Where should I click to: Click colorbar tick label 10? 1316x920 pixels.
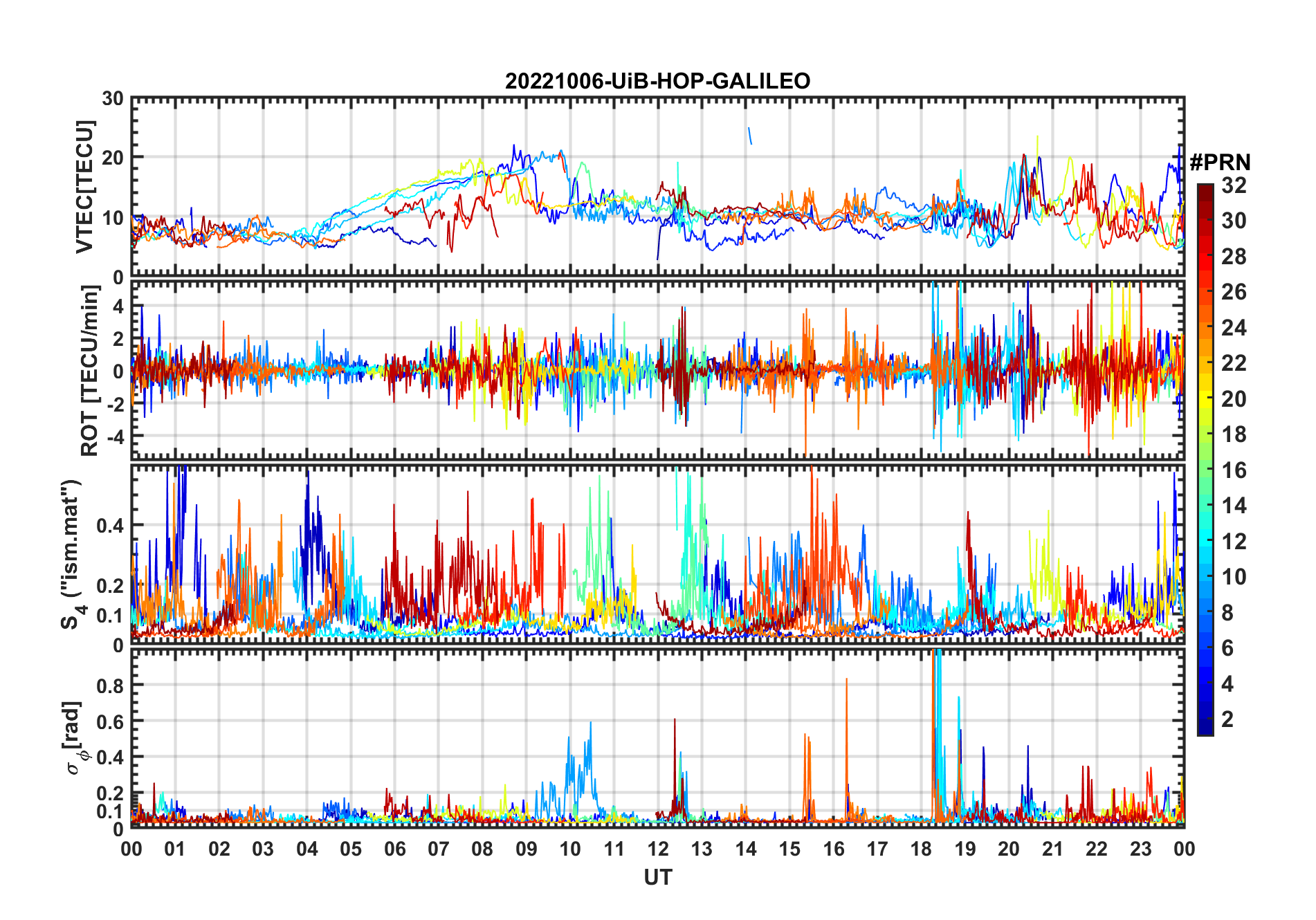click(1234, 577)
